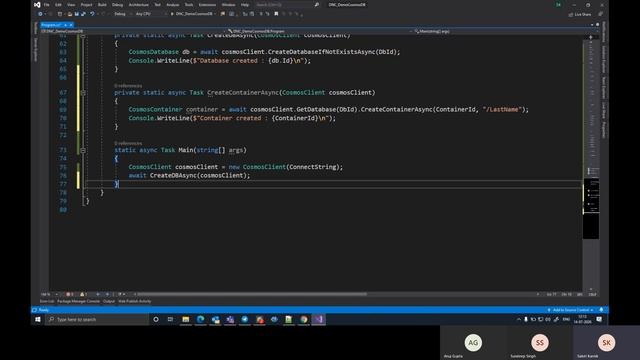Open the Analyze menu

point(173,5)
